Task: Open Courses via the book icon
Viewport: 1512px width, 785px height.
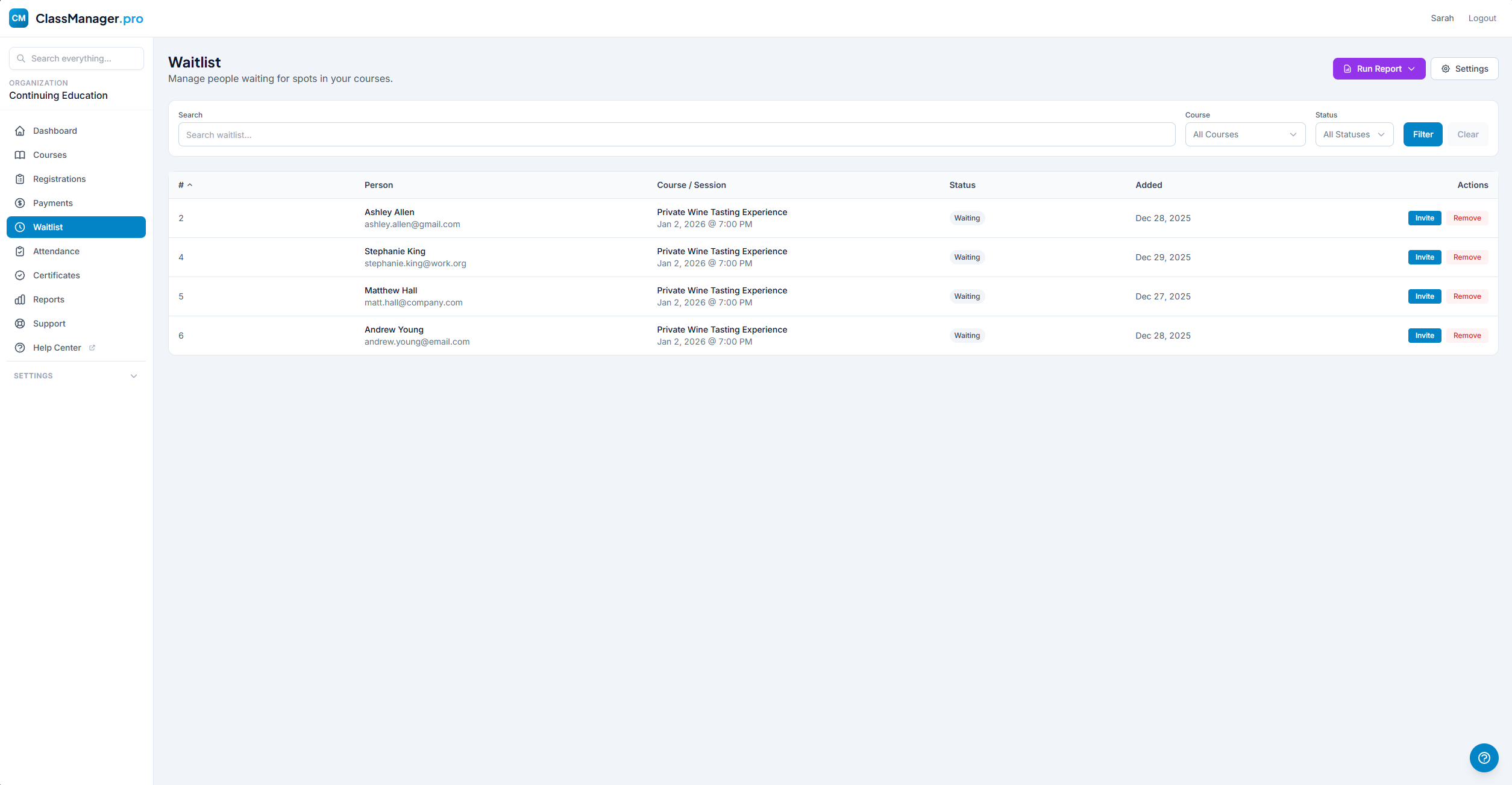Action: [x=20, y=155]
